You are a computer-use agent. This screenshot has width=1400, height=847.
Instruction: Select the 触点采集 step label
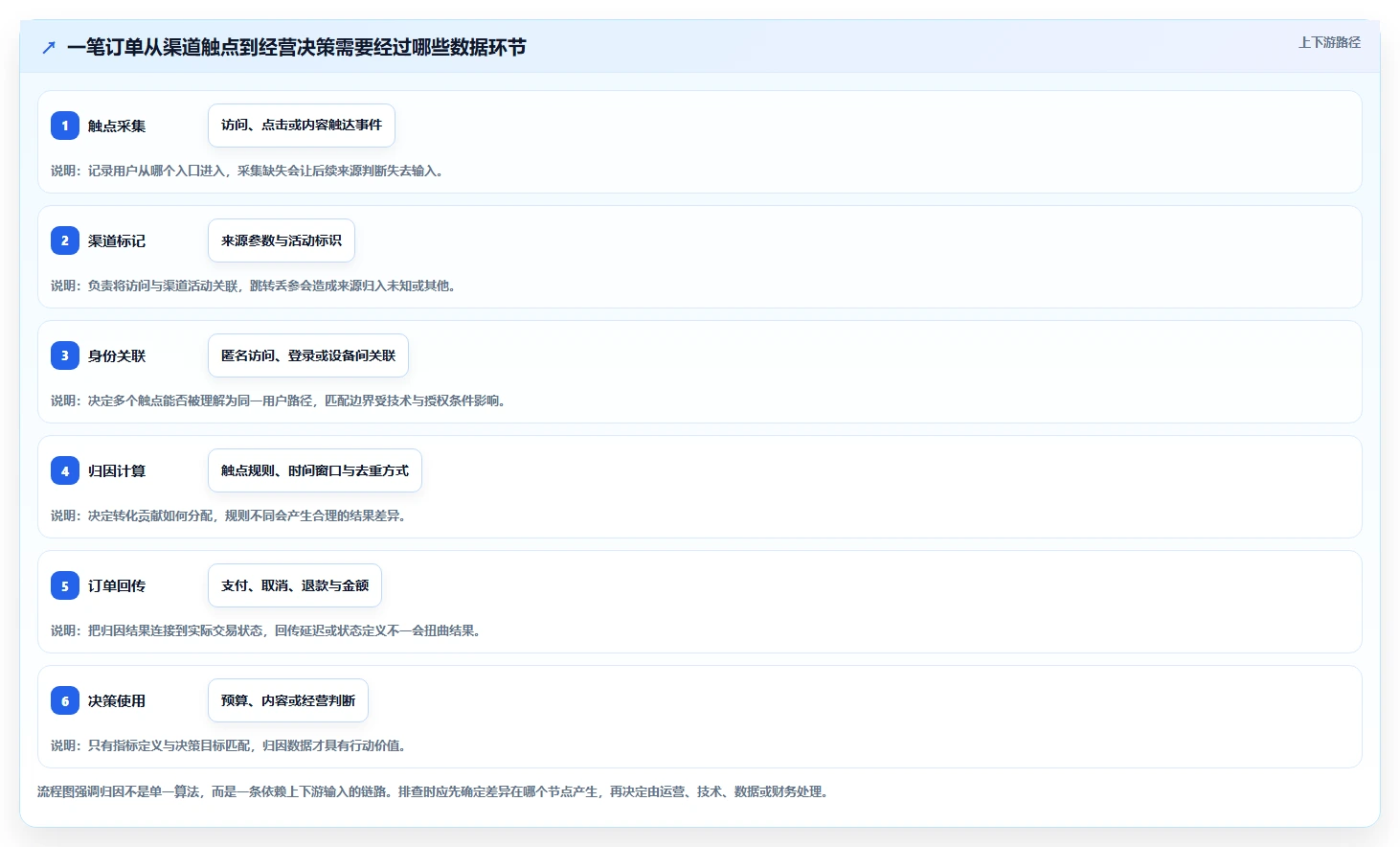(x=117, y=126)
